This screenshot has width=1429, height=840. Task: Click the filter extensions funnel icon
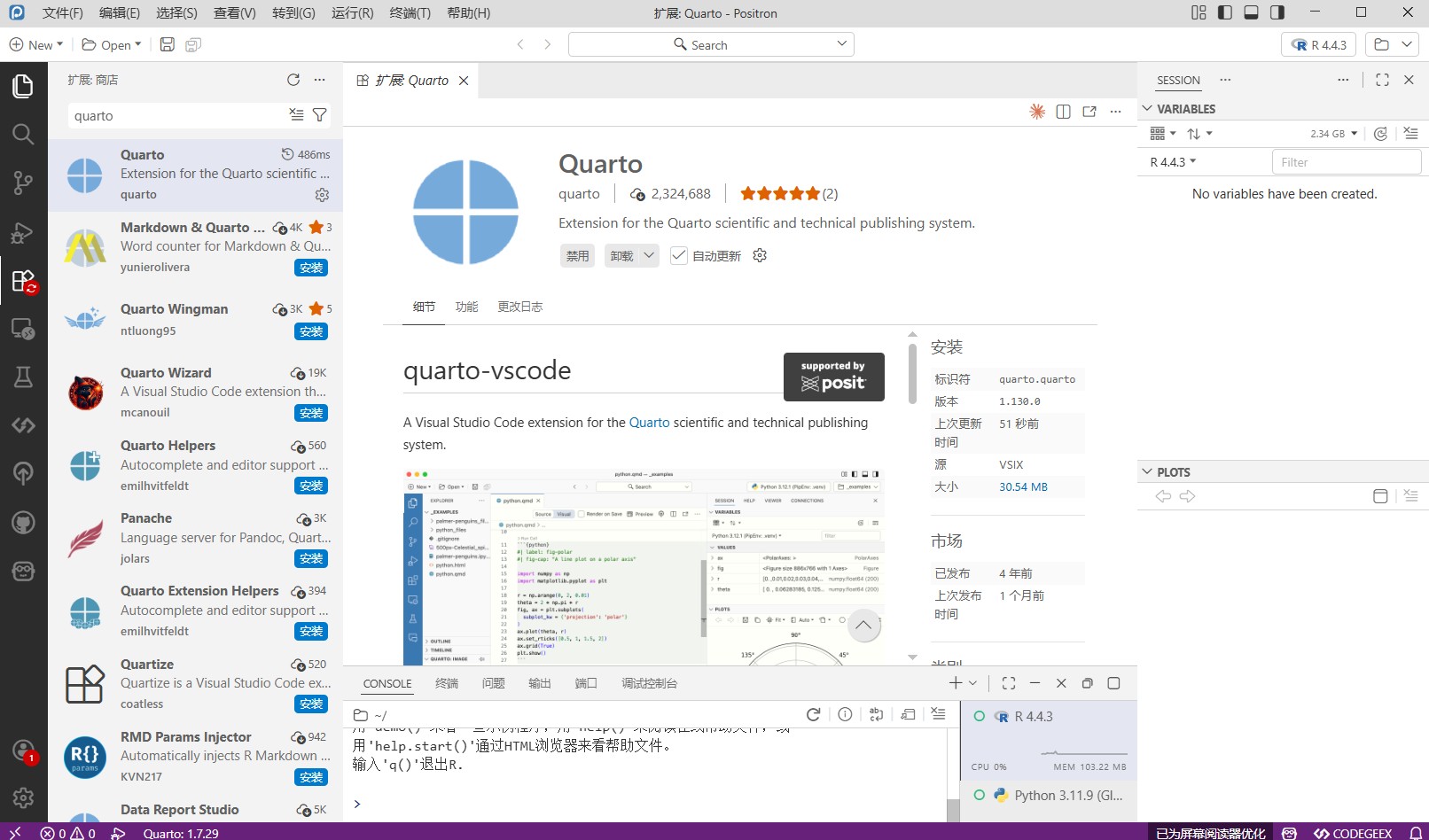(x=320, y=115)
